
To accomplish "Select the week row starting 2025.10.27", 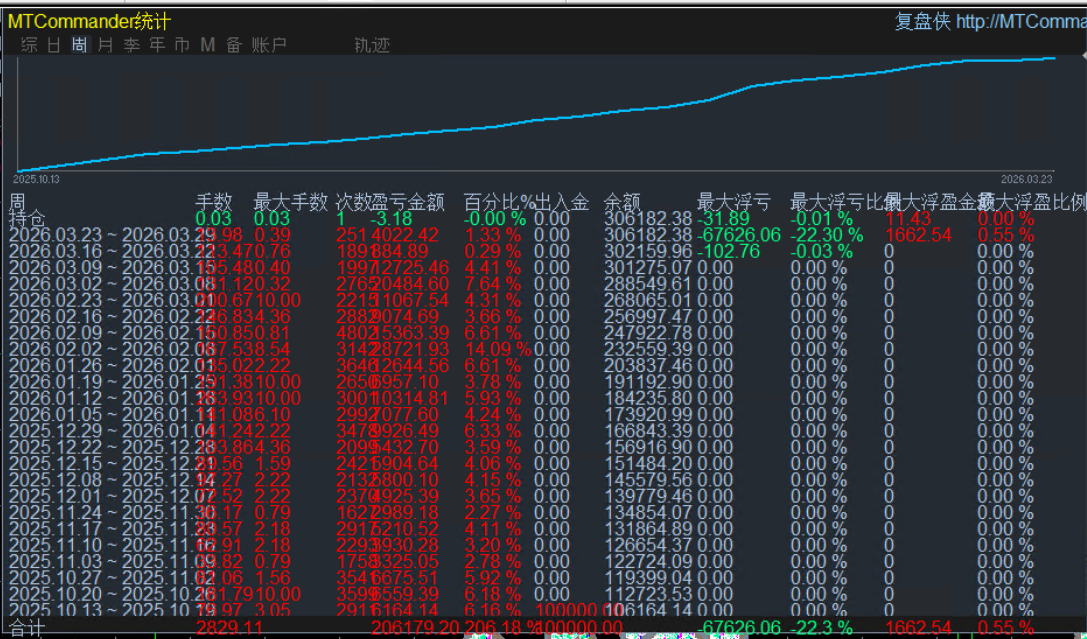I will point(544,578).
